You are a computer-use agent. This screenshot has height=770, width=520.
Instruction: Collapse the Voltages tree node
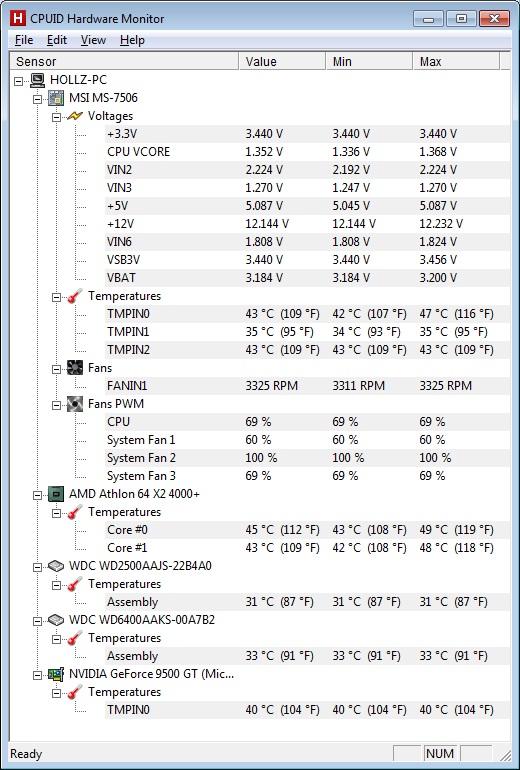click(56, 117)
